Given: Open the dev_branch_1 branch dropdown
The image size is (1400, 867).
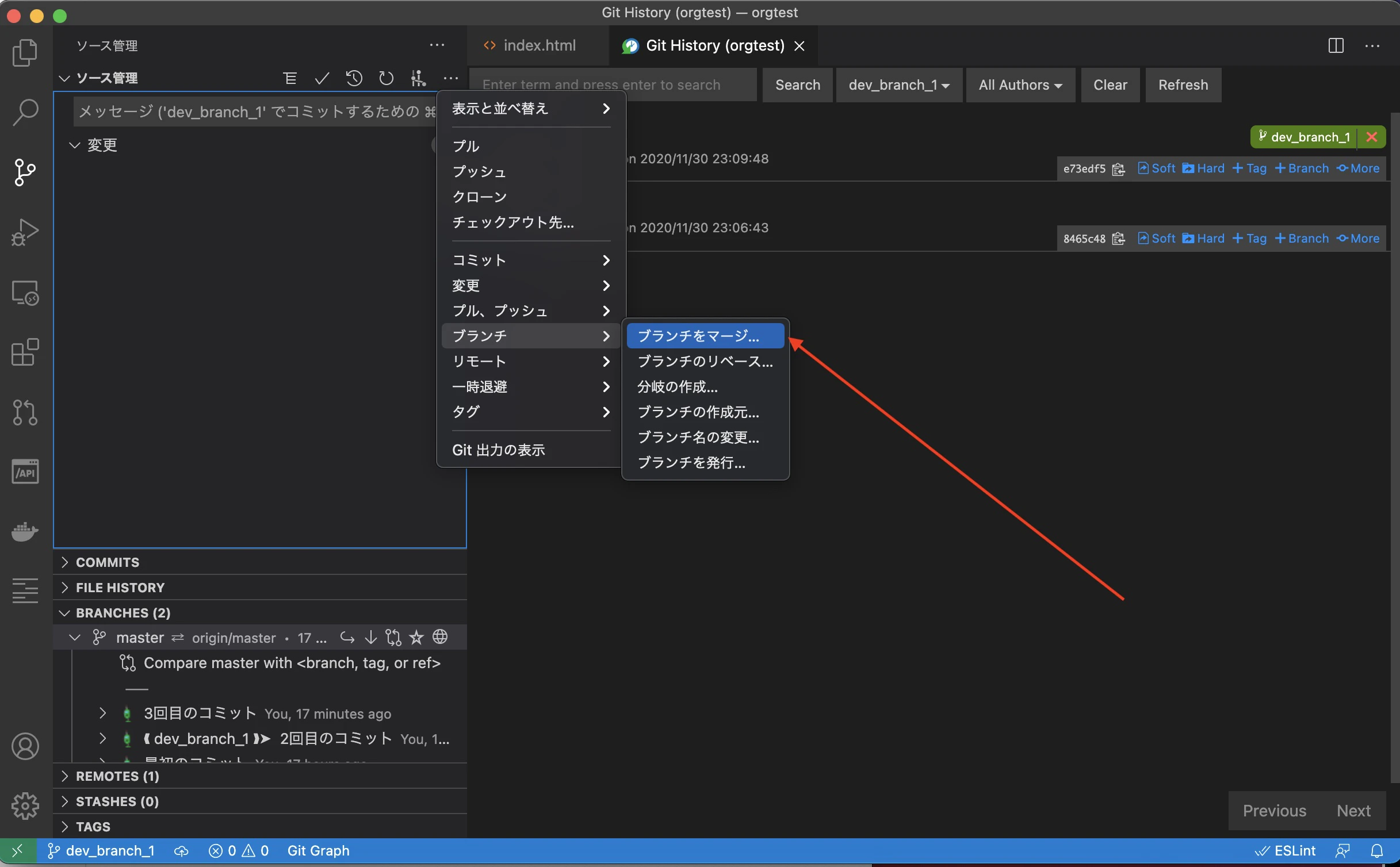Looking at the screenshot, I should click(x=899, y=85).
